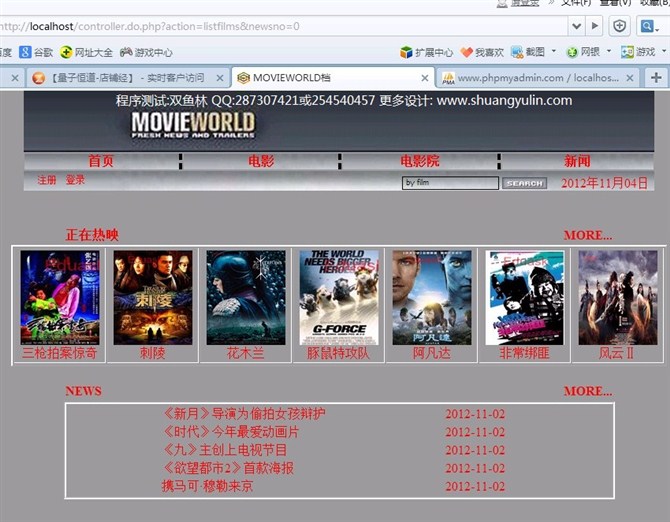
Task: Open the 三枪拍案惊奇 poster
Action: pos(60,297)
